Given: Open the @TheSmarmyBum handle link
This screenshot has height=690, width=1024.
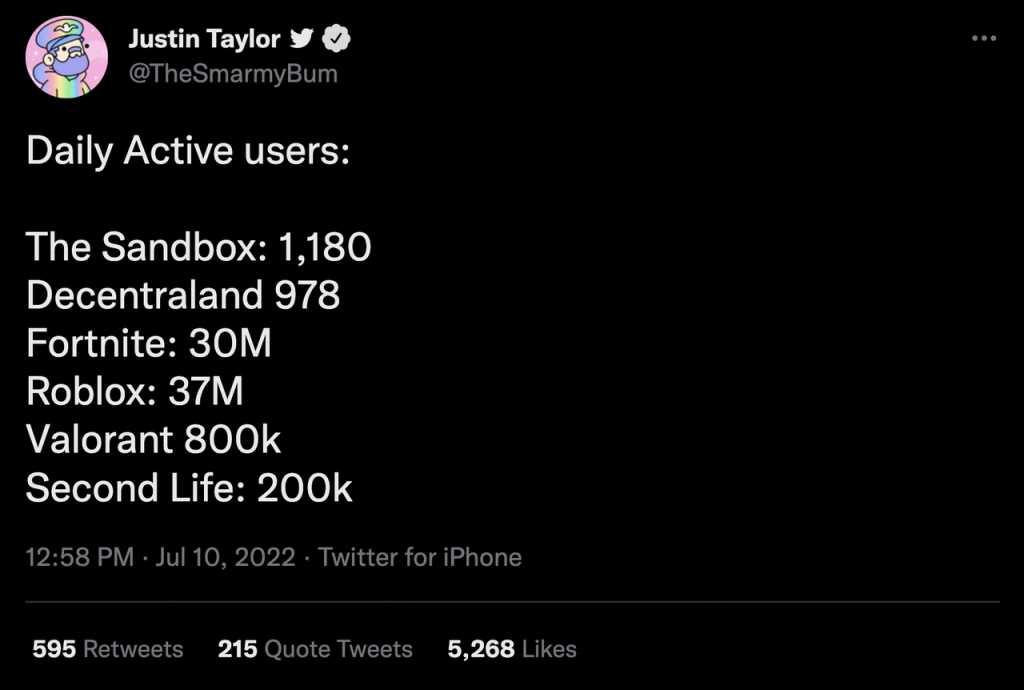Looking at the screenshot, I should tap(232, 74).
